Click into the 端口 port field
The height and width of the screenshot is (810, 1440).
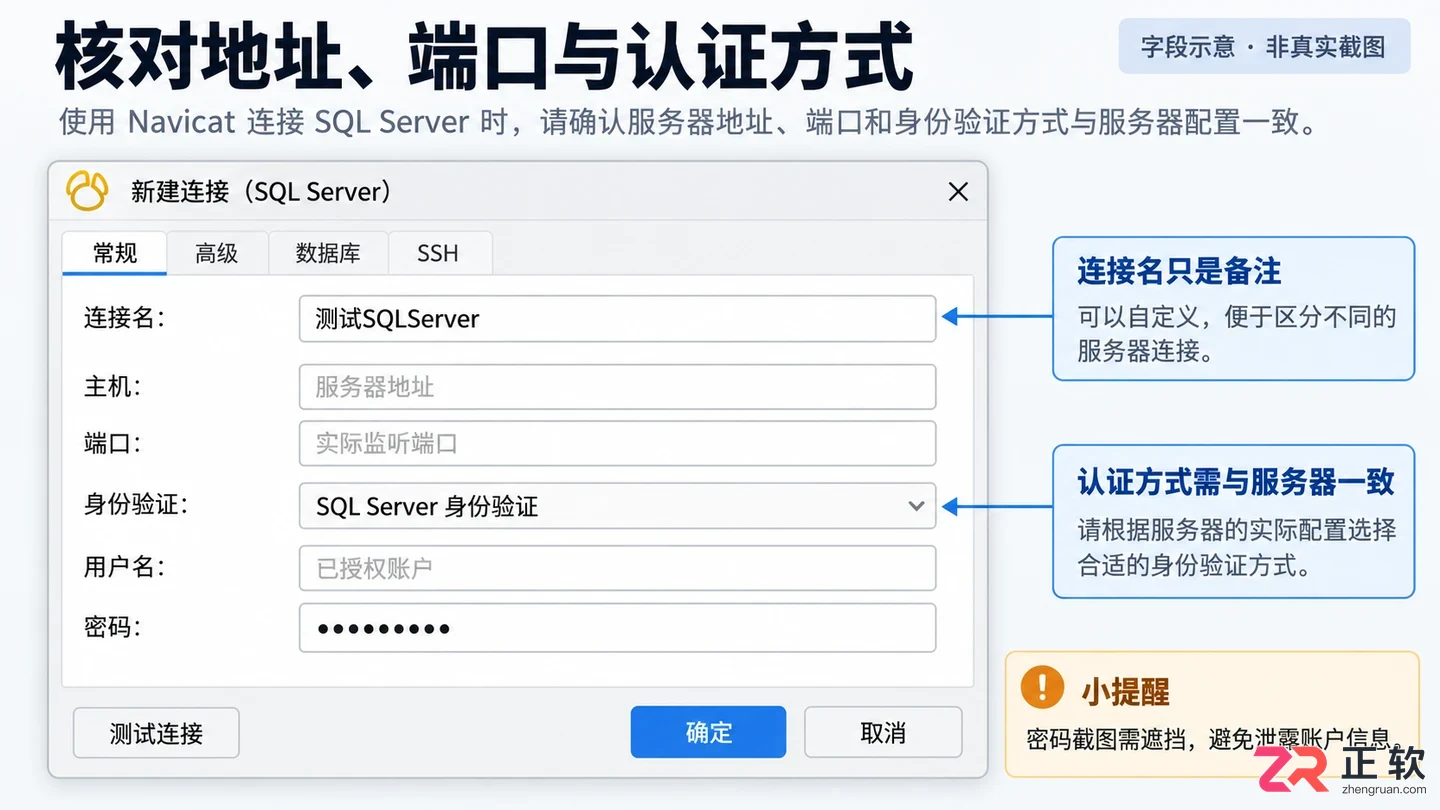(617, 443)
